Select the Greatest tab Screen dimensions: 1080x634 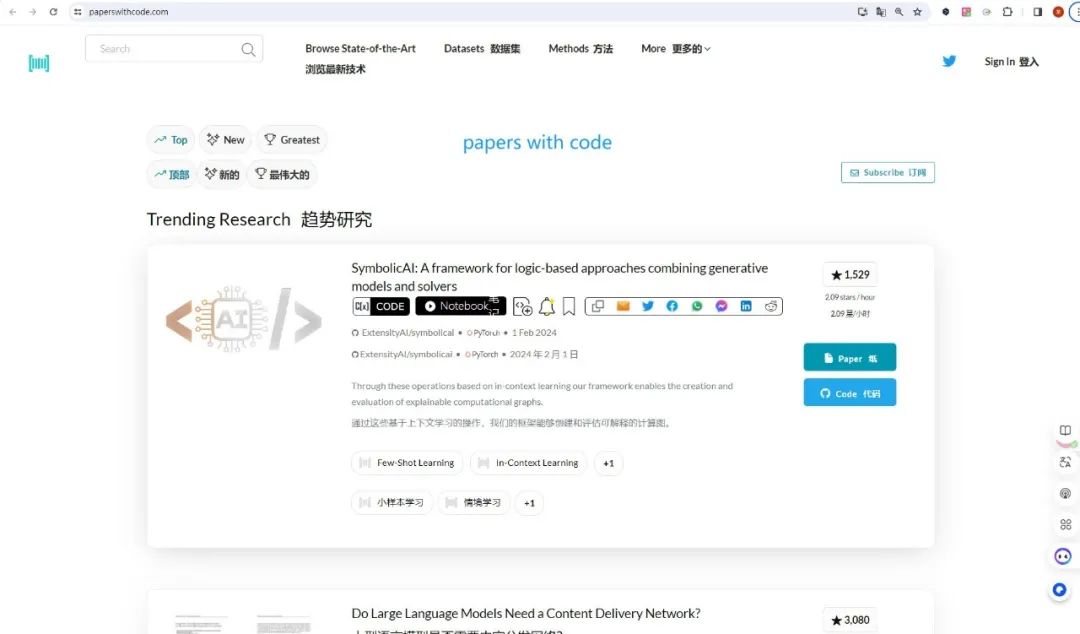point(292,140)
